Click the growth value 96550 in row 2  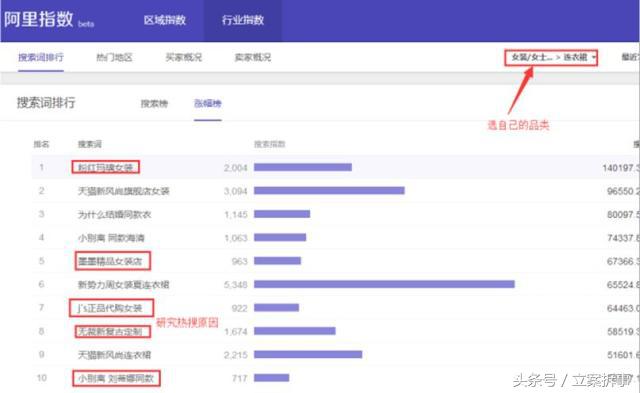[x=623, y=191]
